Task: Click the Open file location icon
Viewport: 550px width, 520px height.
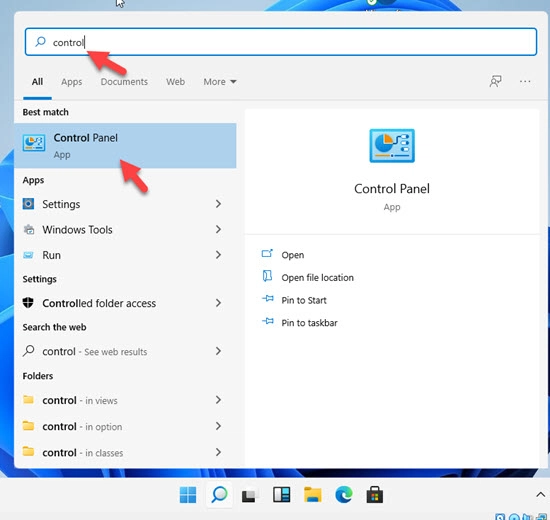Action: (x=267, y=276)
